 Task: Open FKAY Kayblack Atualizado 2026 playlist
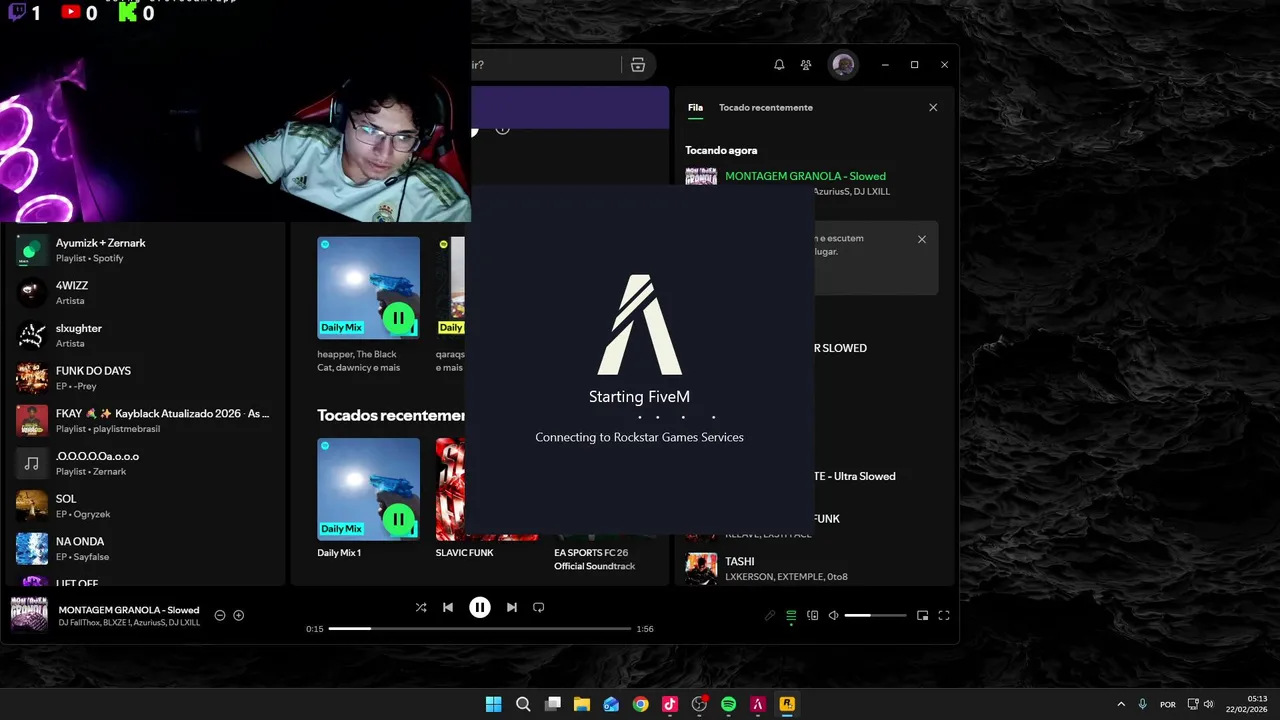(x=145, y=420)
